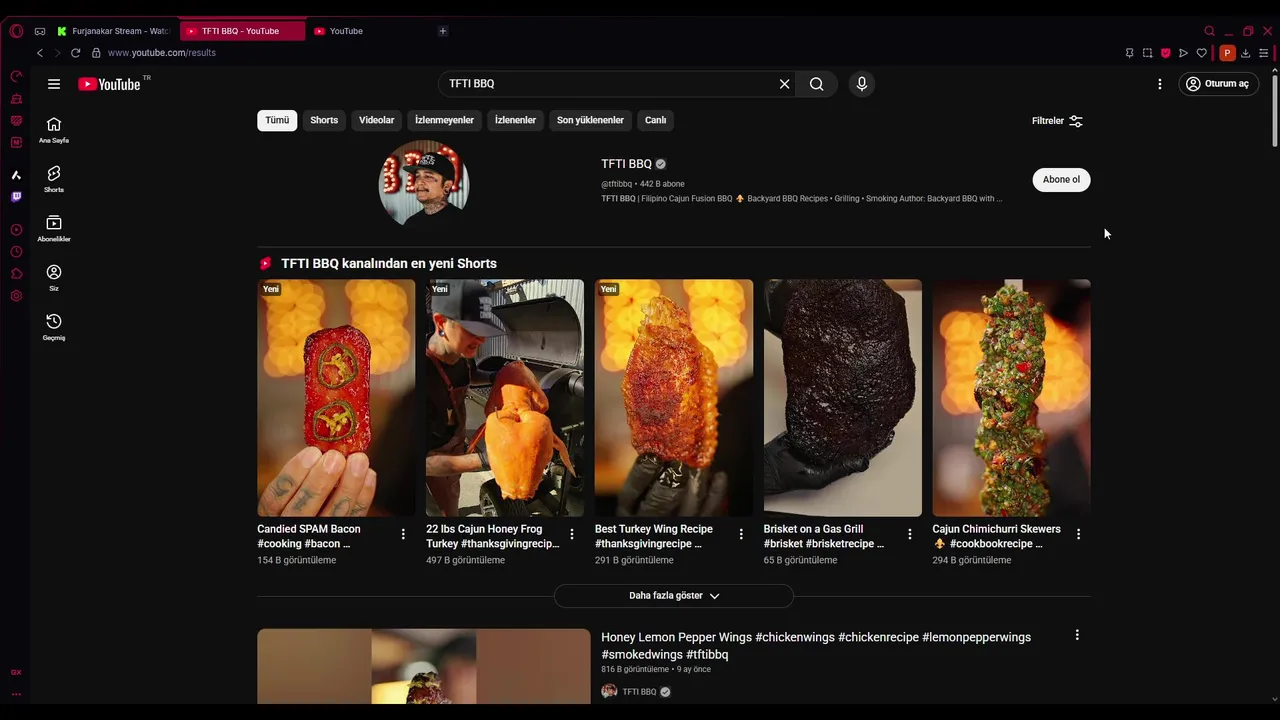Open Opera sidebar extensions cube

(16, 274)
